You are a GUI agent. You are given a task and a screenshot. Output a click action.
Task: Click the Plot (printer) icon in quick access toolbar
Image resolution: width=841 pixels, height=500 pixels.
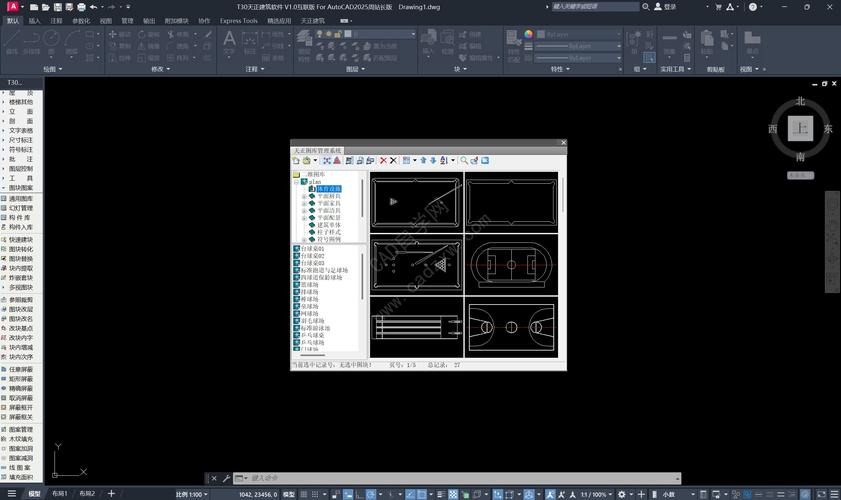click(81, 7)
